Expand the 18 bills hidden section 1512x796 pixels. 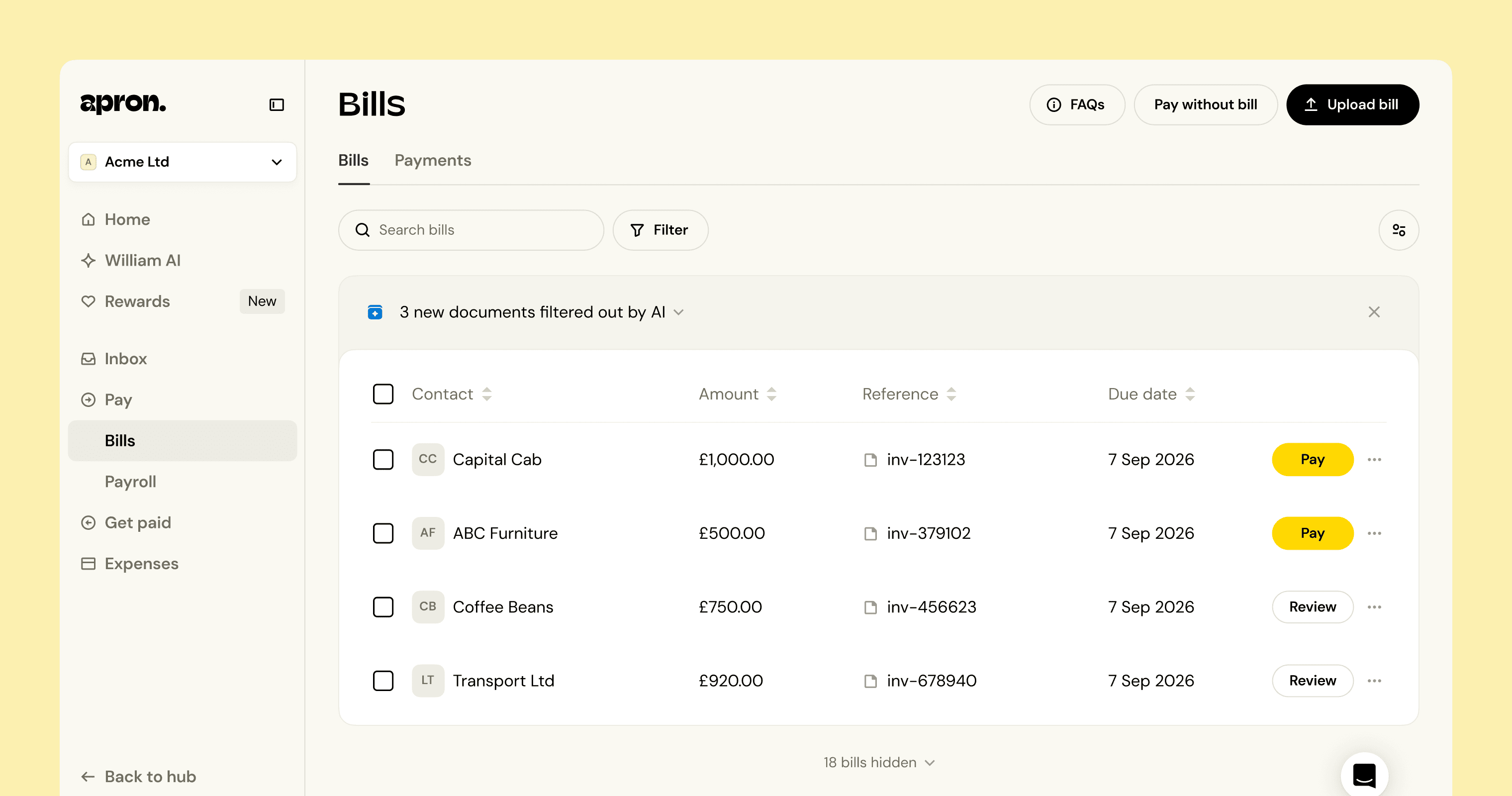coord(879,763)
